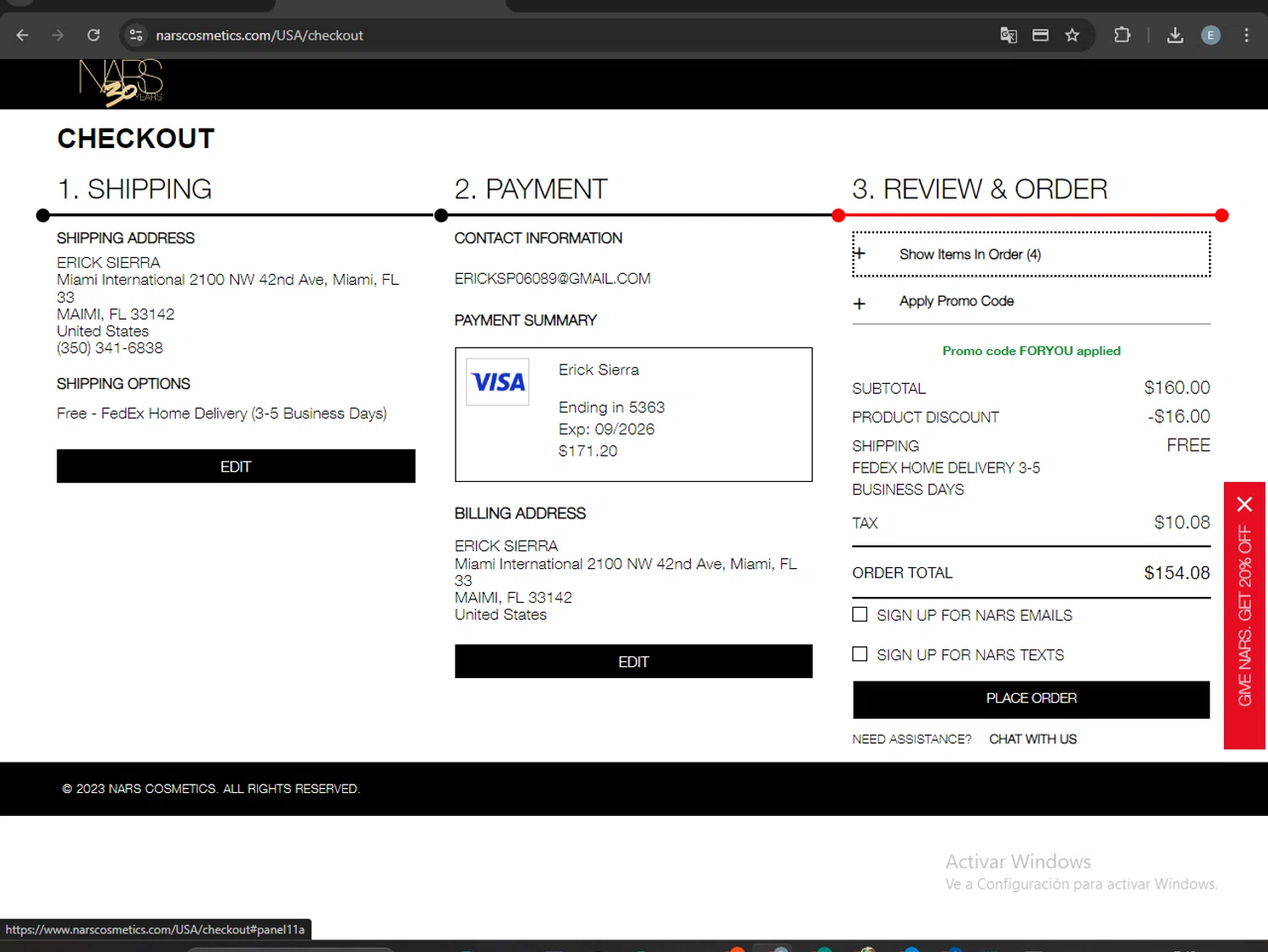Screen dimensions: 1268x952
Task: Bookmark this page with the star icon
Action: coord(1073,36)
